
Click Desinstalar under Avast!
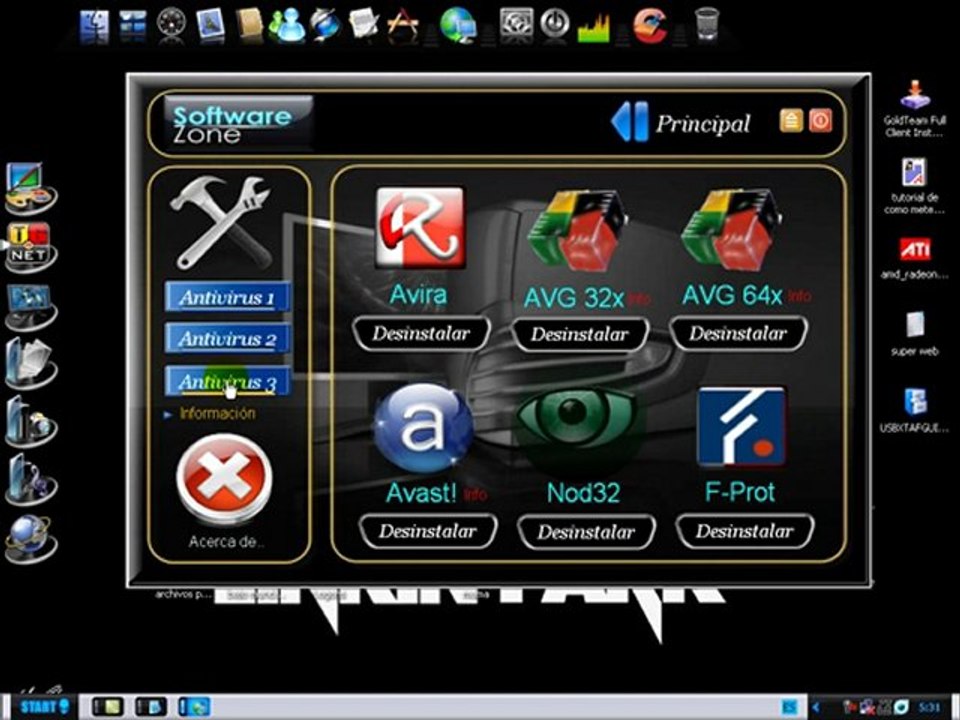[x=427, y=531]
